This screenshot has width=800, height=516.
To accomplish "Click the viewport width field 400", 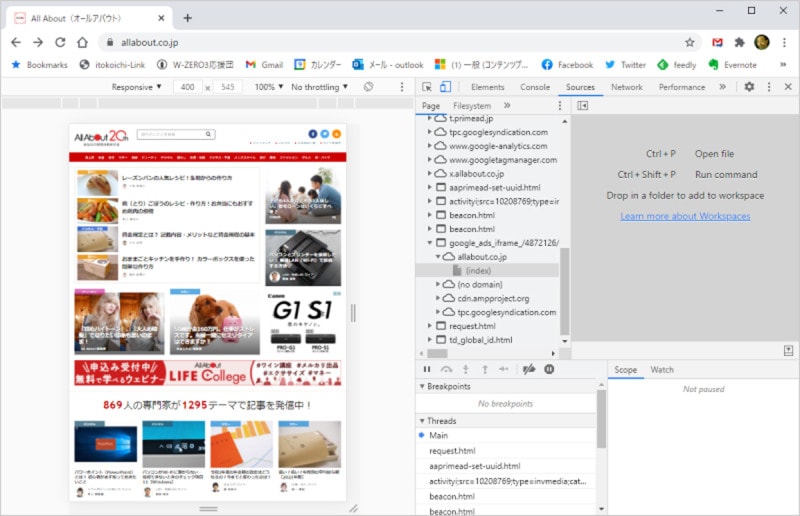I will (x=188, y=87).
